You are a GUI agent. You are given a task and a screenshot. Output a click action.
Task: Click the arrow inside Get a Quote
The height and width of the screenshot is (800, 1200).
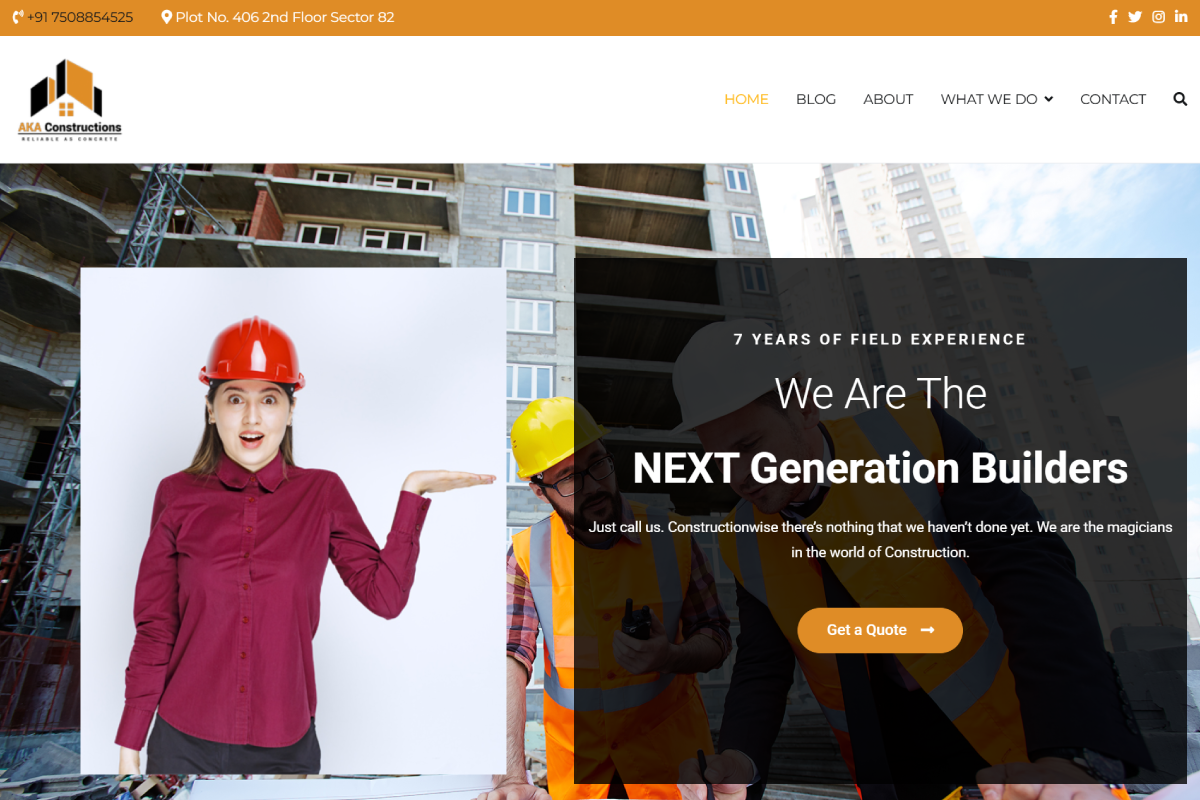click(927, 630)
